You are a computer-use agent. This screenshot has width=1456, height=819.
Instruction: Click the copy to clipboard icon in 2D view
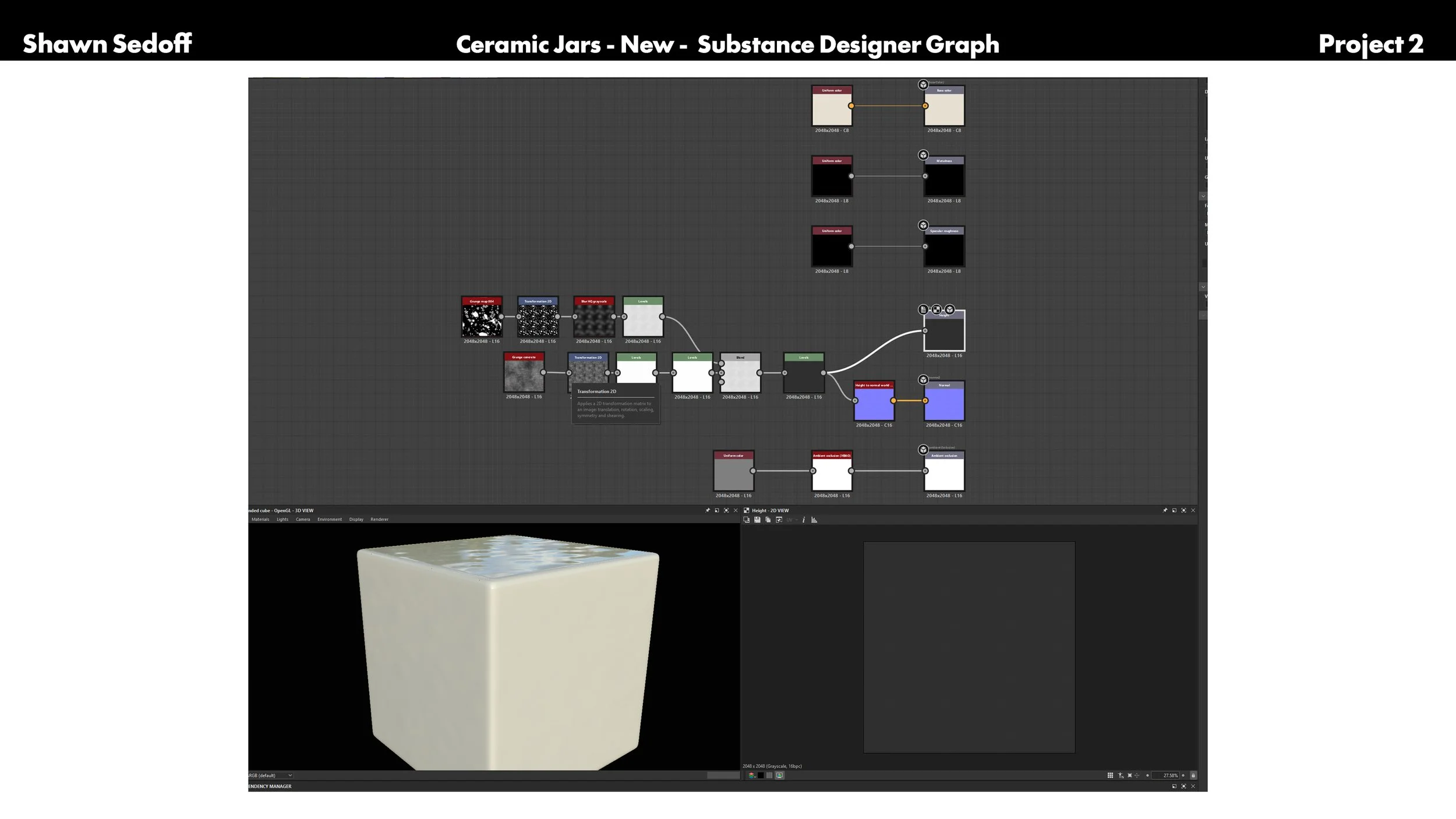(768, 520)
